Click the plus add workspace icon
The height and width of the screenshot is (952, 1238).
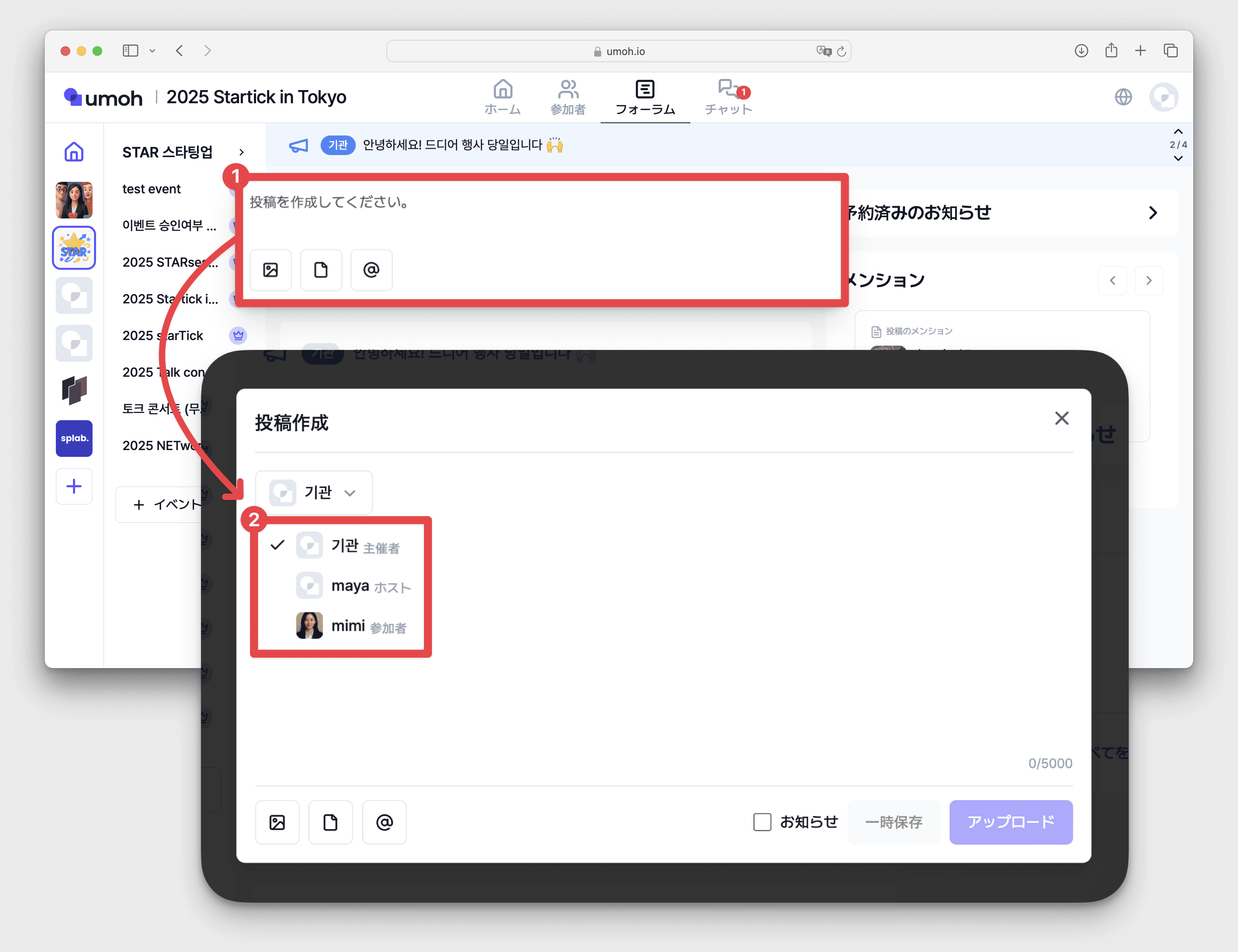[74, 486]
